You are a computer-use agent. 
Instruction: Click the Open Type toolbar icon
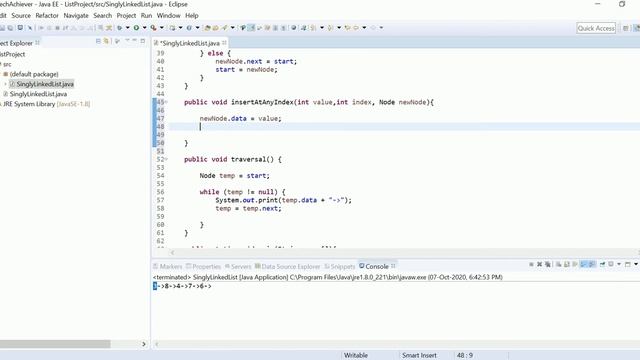click(x=207, y=28)
